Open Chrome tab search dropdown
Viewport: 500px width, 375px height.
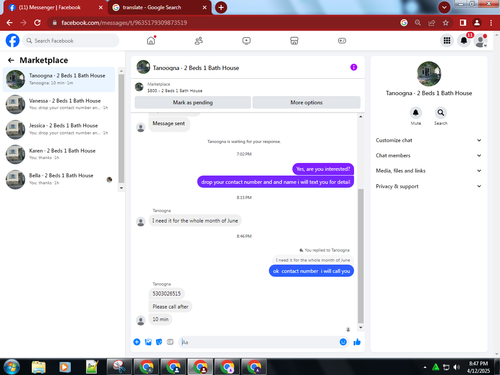(444, 7)
